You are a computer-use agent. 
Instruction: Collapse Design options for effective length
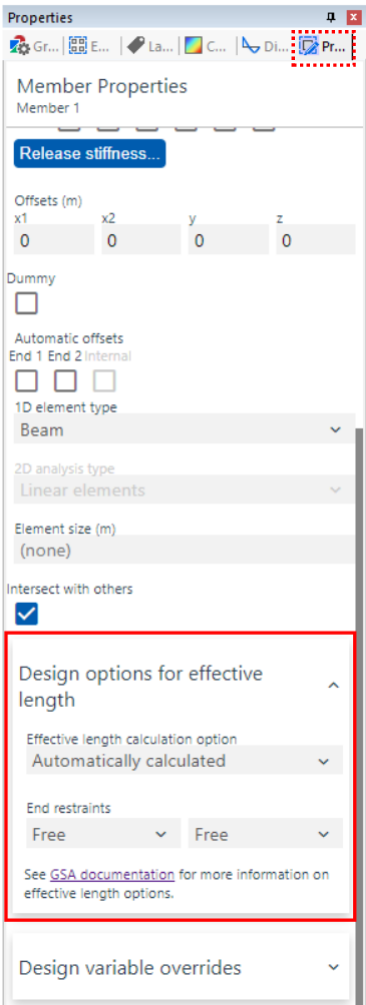(x=333, y=686)
